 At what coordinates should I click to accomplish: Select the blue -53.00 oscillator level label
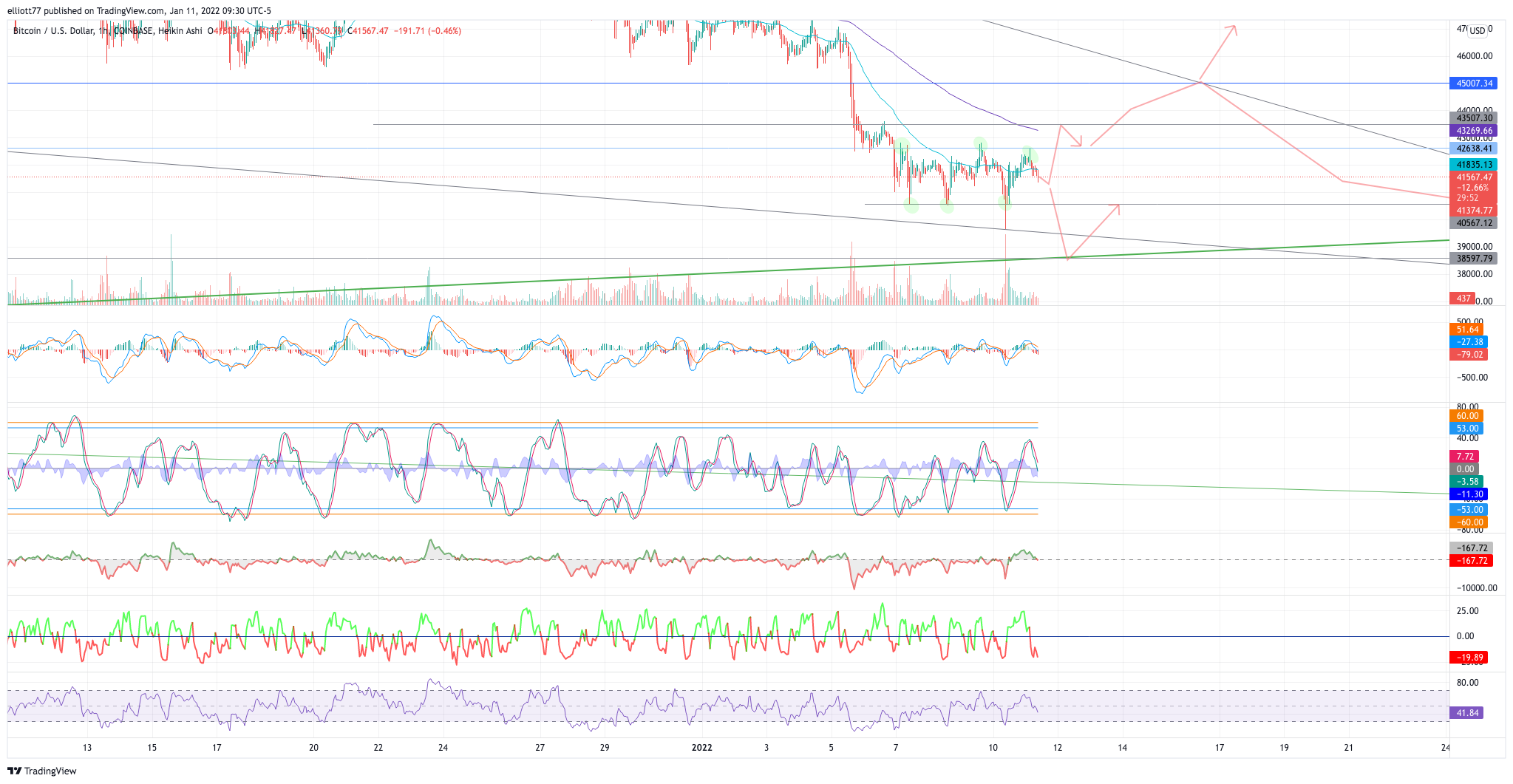tap(1469, 510)
